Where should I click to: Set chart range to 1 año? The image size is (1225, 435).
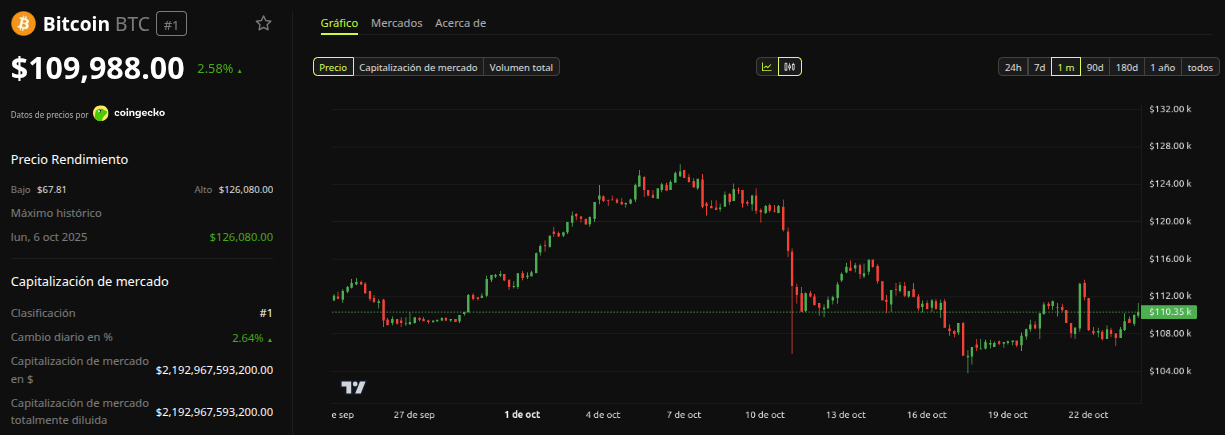coord(1162,67)
